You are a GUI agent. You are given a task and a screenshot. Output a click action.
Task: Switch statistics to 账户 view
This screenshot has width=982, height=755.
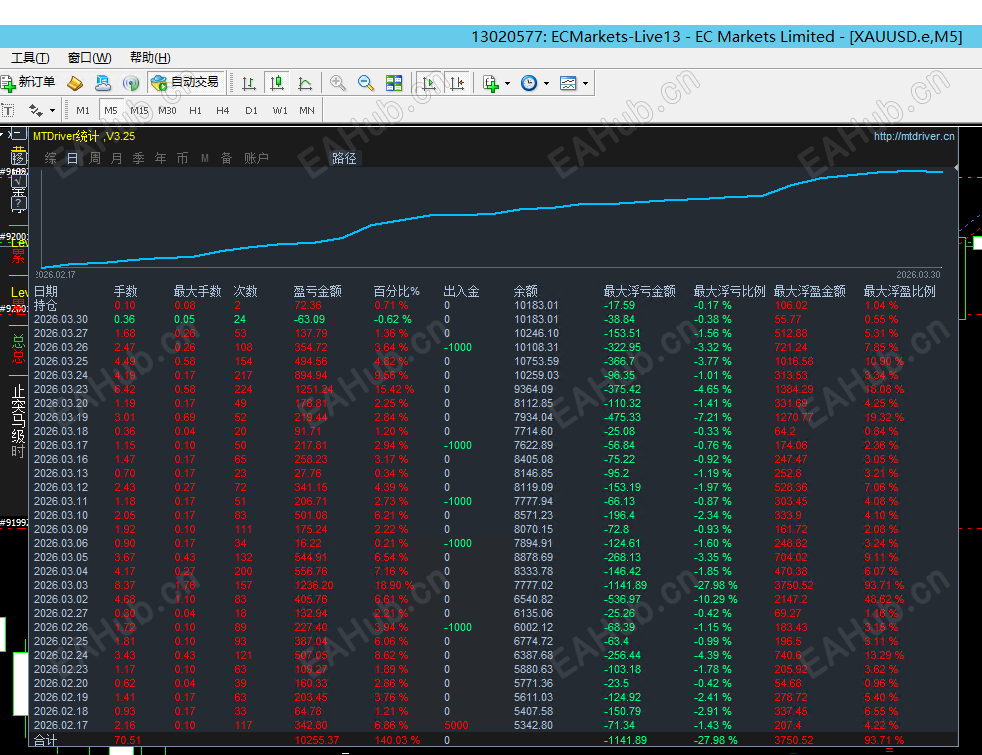pos(256,158)
